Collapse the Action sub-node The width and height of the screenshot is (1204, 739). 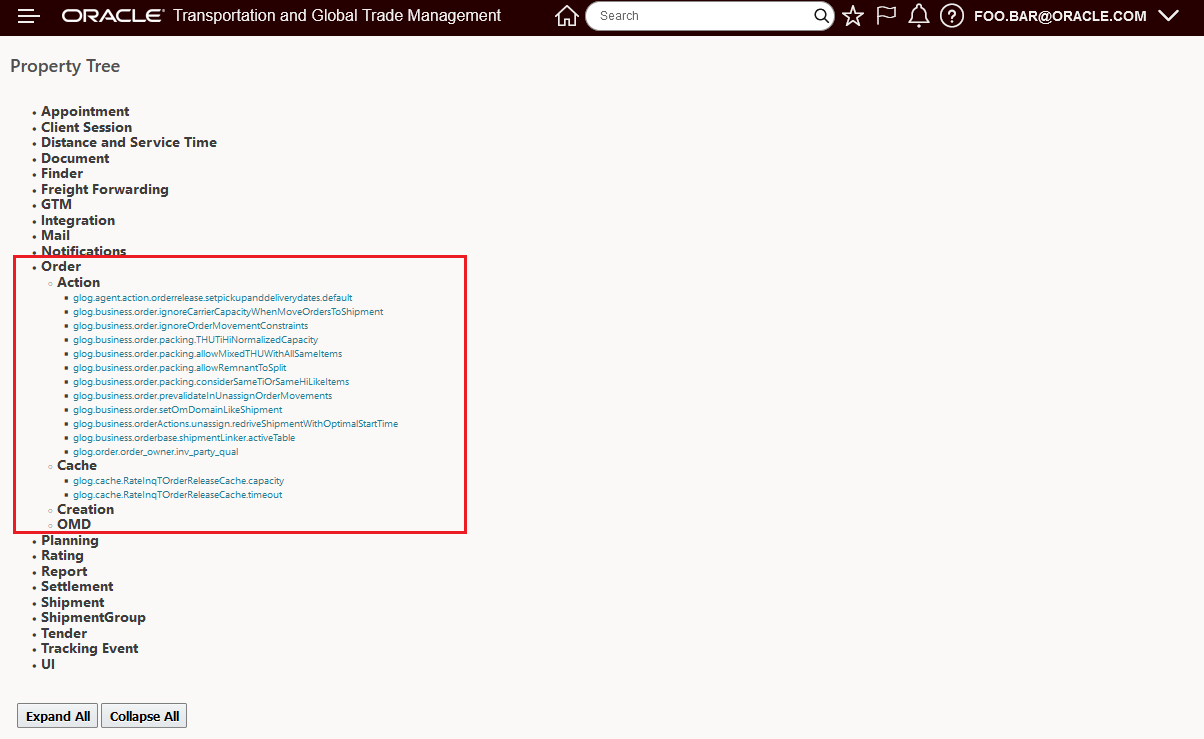tap(78, 282)
